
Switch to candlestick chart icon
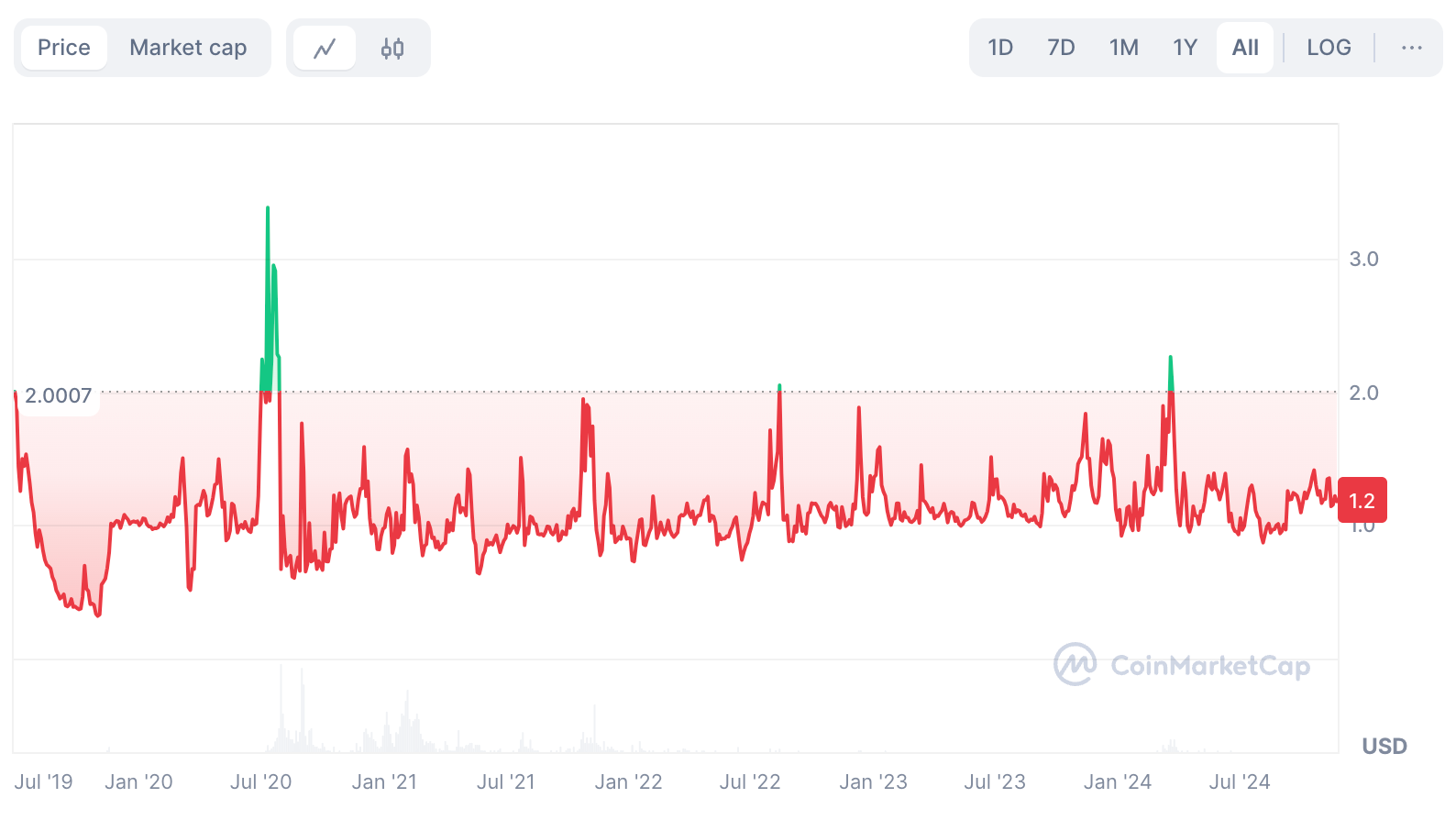[392, 48]
